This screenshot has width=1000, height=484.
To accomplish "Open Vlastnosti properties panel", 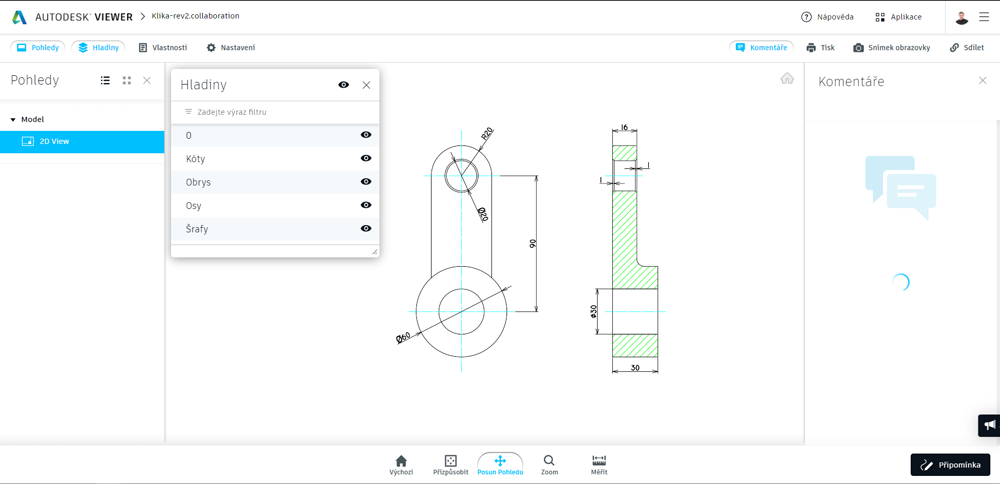I will click(163, 47).
